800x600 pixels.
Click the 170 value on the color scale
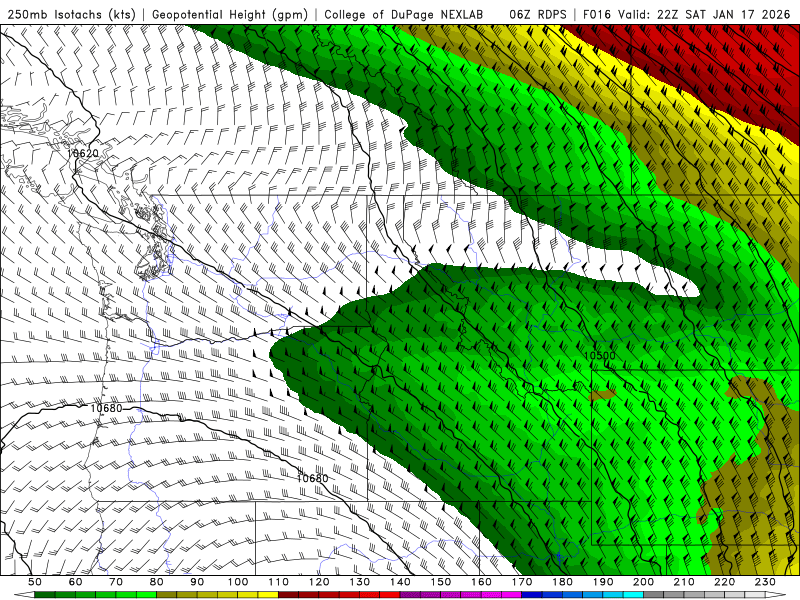(x=522, y=582)
